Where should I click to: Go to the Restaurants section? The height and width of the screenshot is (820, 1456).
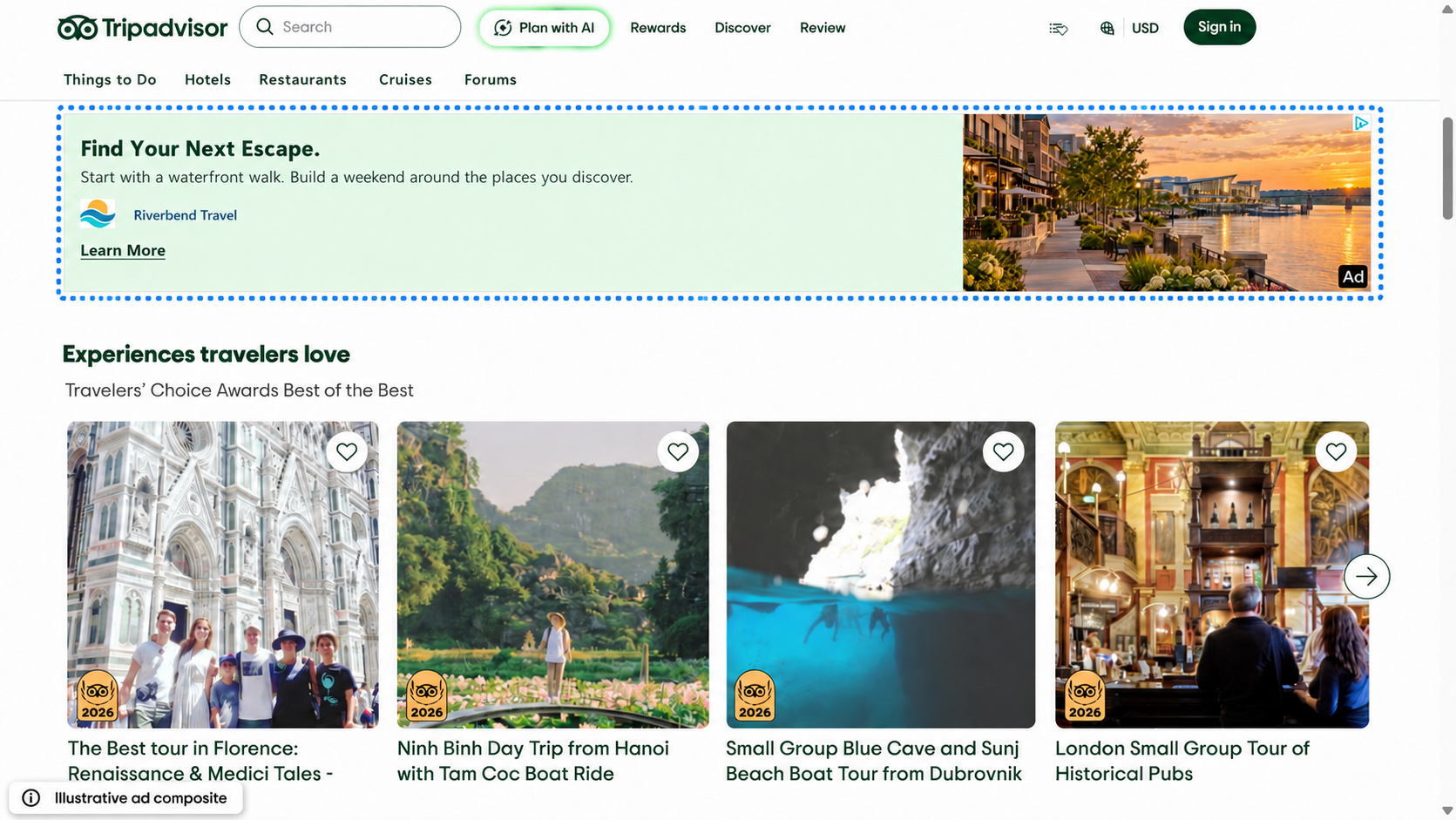[302, 79]
